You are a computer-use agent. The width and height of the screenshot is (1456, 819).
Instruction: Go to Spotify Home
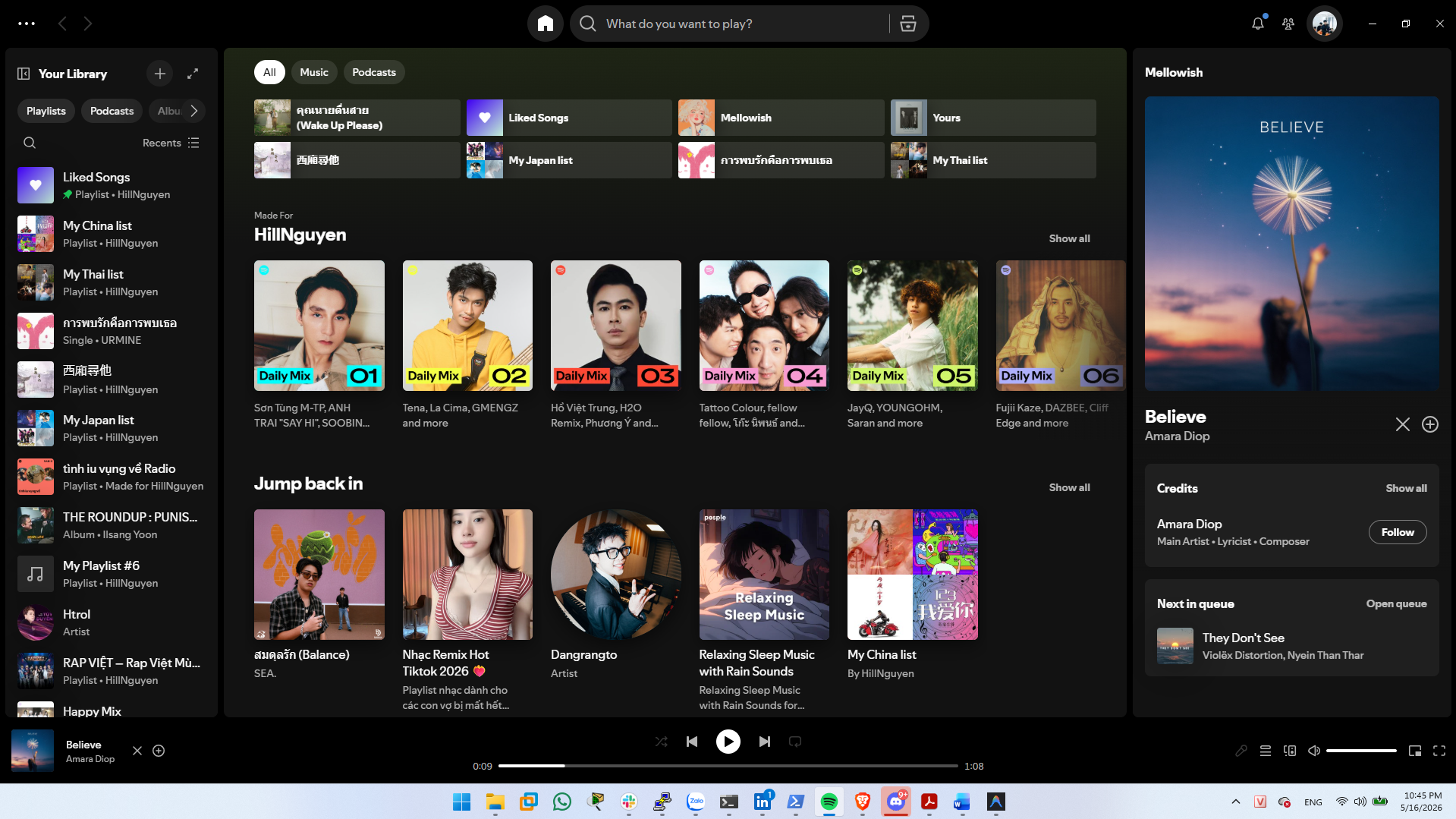point(545,24)
